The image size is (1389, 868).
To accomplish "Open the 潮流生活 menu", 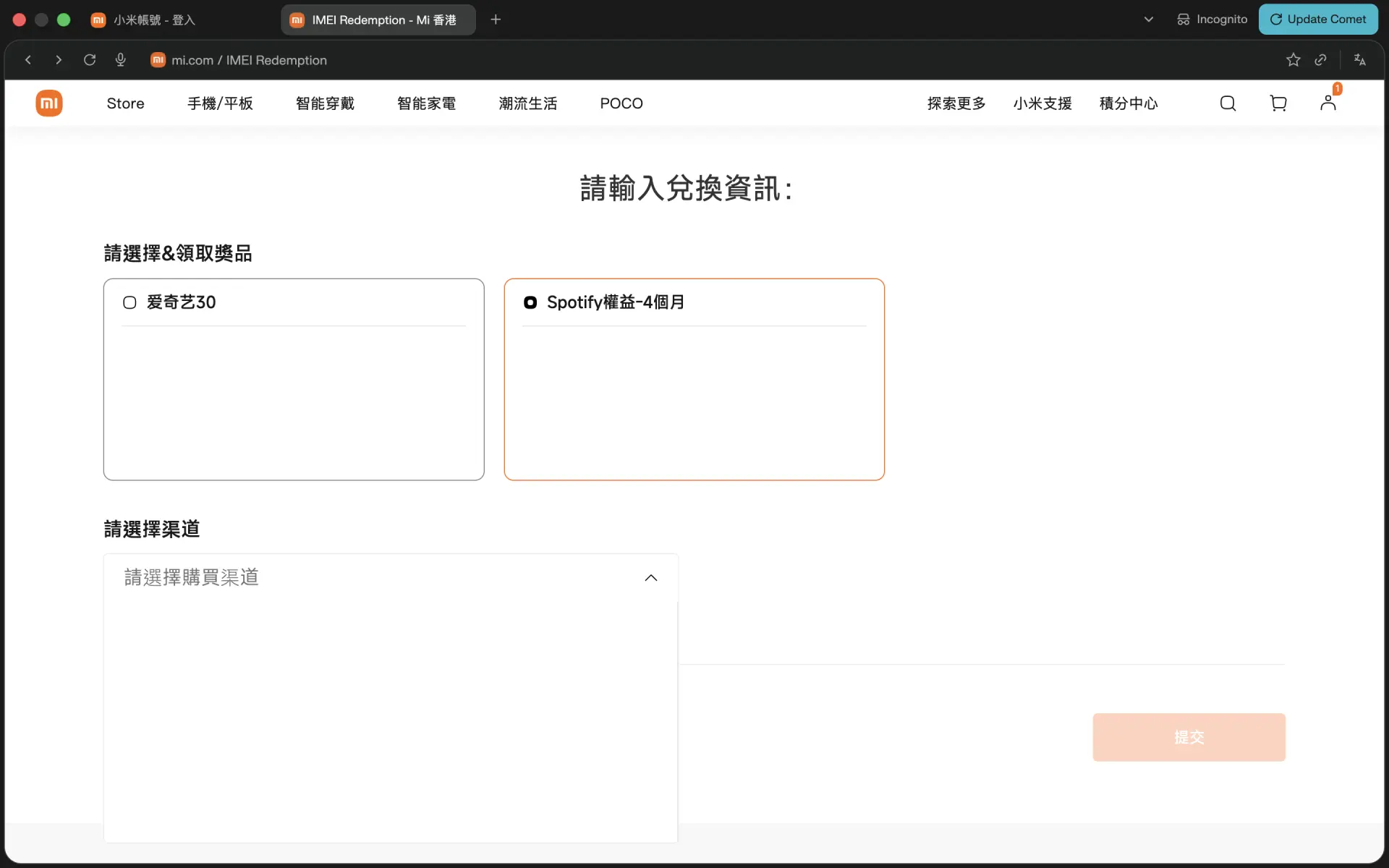I will click(x=528, y=103).
